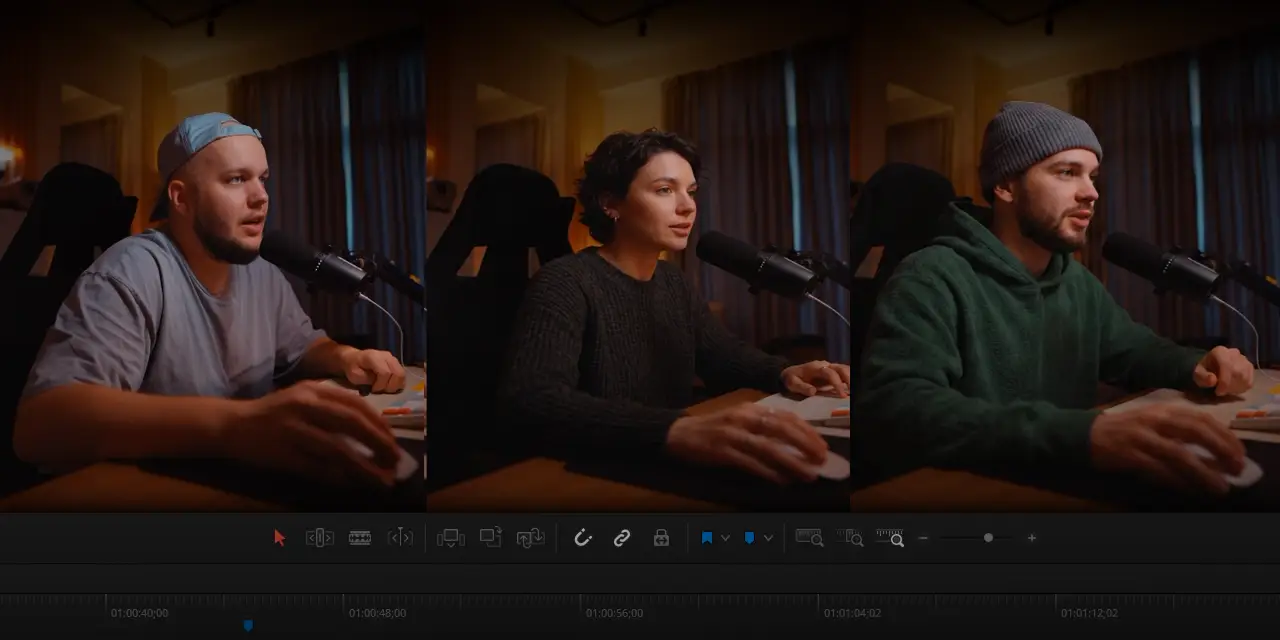Click the Replace Clip icon
The image size is (1280, 640).
(x=530, y=538)
